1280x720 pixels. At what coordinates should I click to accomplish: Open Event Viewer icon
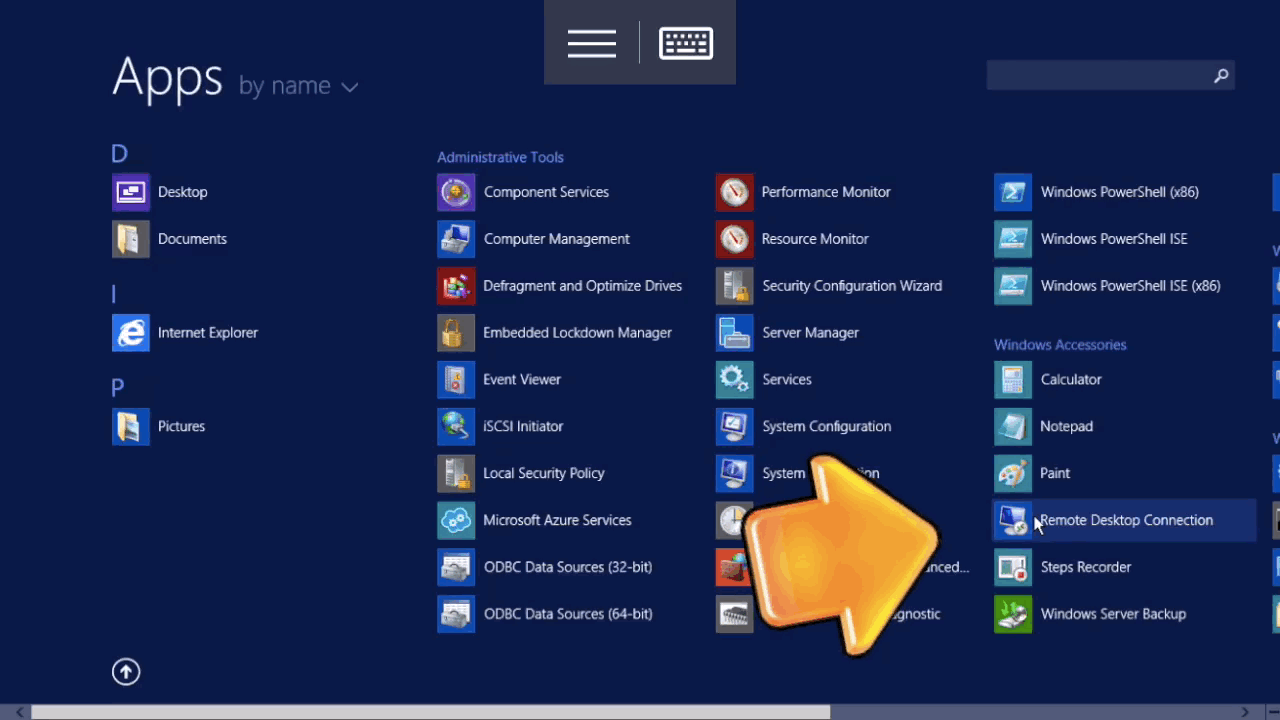pos(456,380)
